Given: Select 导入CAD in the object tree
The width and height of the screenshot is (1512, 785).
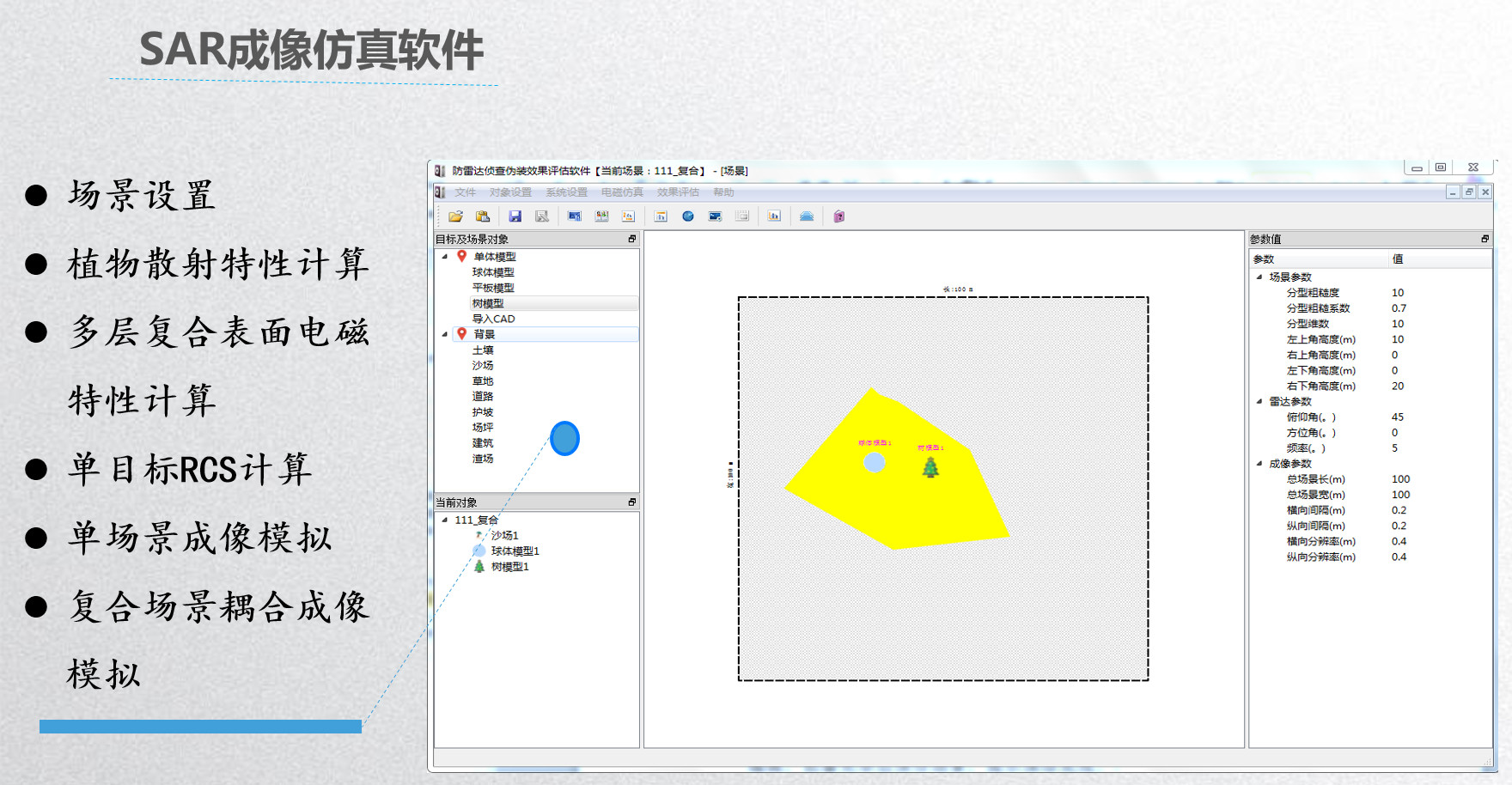Looking at the screenshot, I should click(493, 319).
